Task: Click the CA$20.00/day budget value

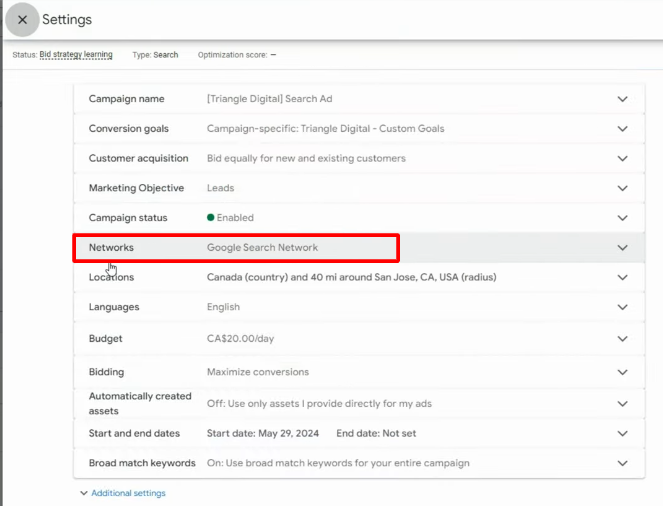Action: [x=240, y=339]
